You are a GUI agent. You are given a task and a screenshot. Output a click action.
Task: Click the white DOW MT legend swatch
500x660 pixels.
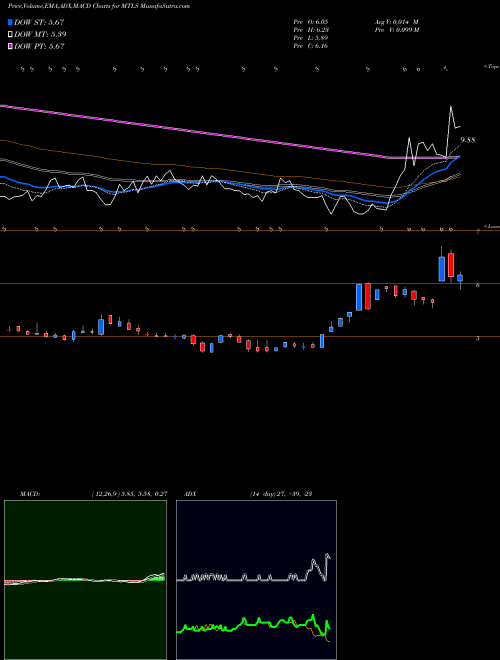click(x=11, y=34)
